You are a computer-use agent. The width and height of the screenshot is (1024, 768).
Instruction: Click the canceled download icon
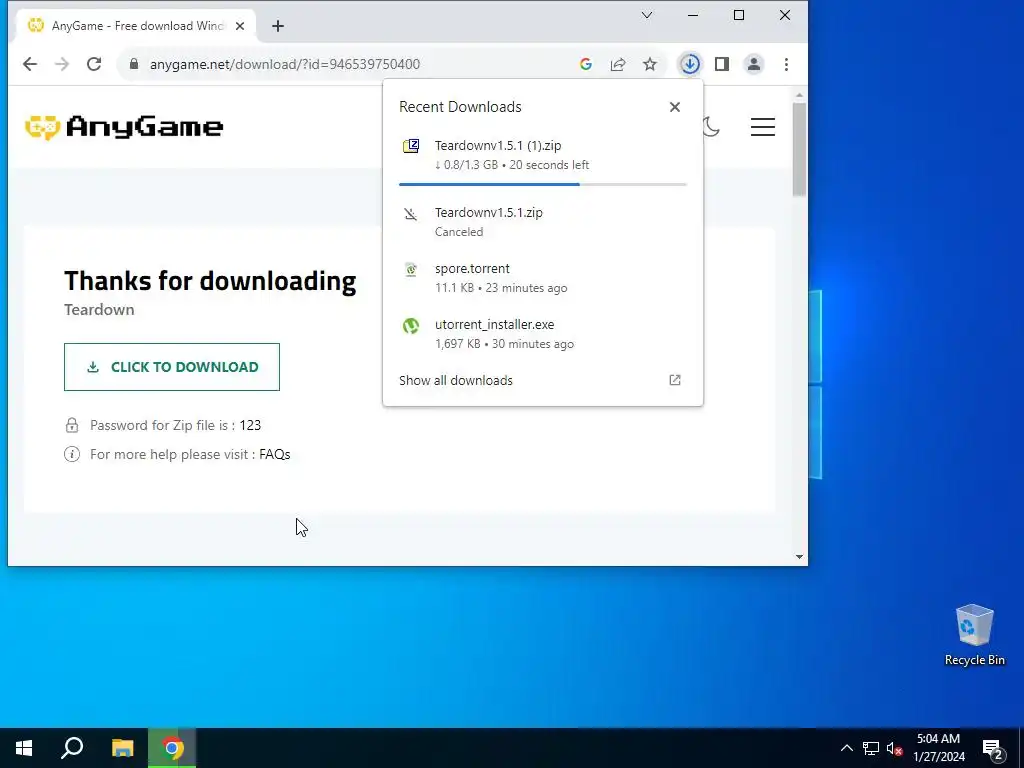411,214
